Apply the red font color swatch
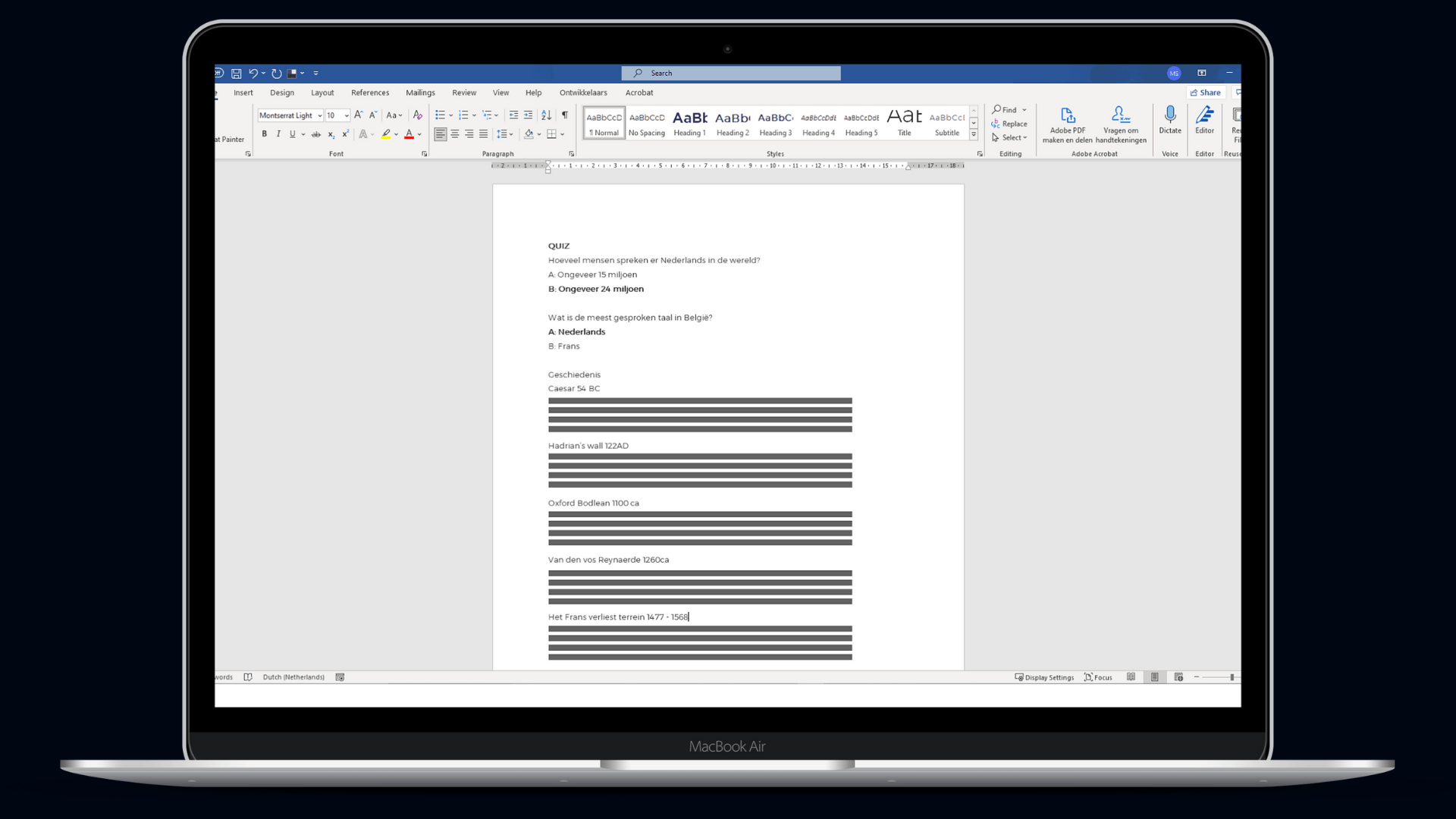The image size is (1456, 819). click(x=409, y=134)
